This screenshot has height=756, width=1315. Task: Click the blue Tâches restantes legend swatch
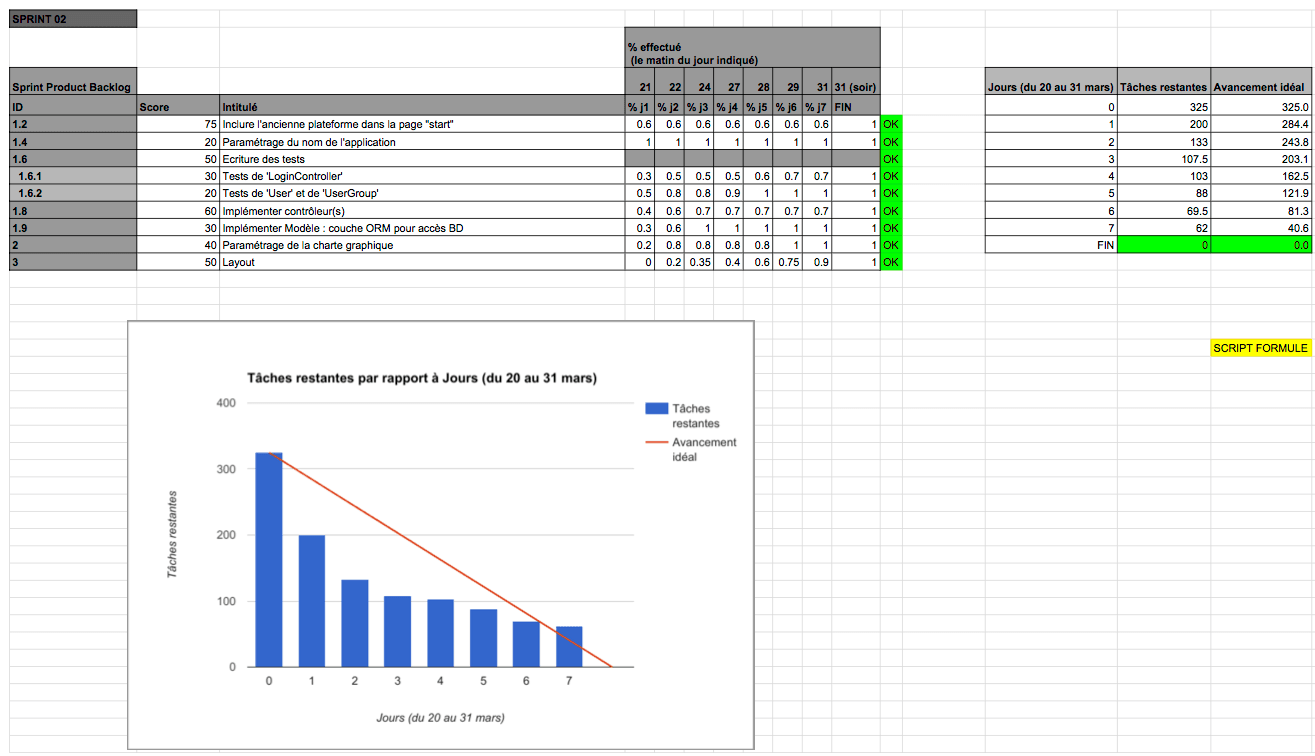click(x=656, y=408)
